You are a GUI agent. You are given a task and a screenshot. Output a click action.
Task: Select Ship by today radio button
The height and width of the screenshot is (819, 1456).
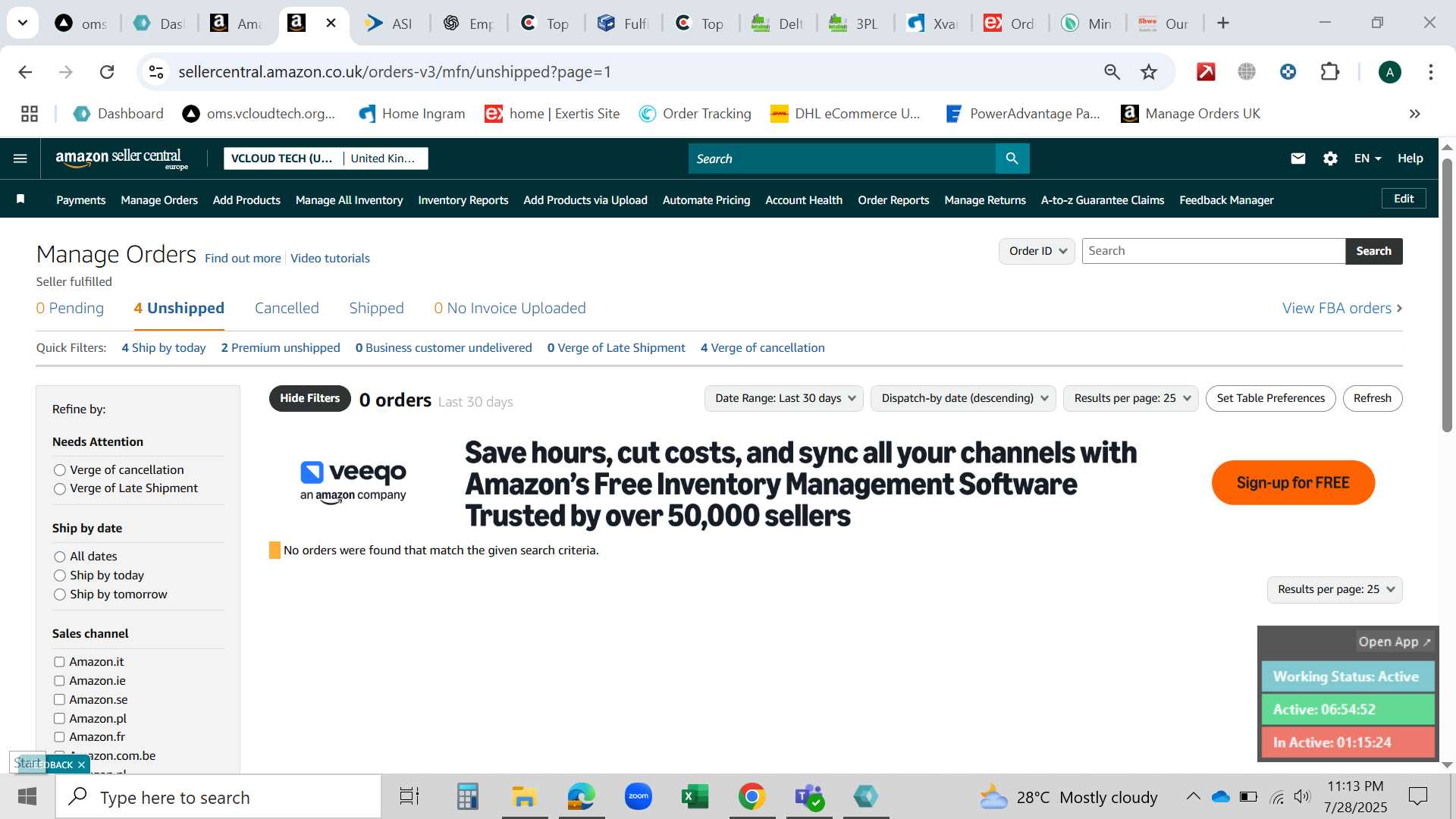60,576
